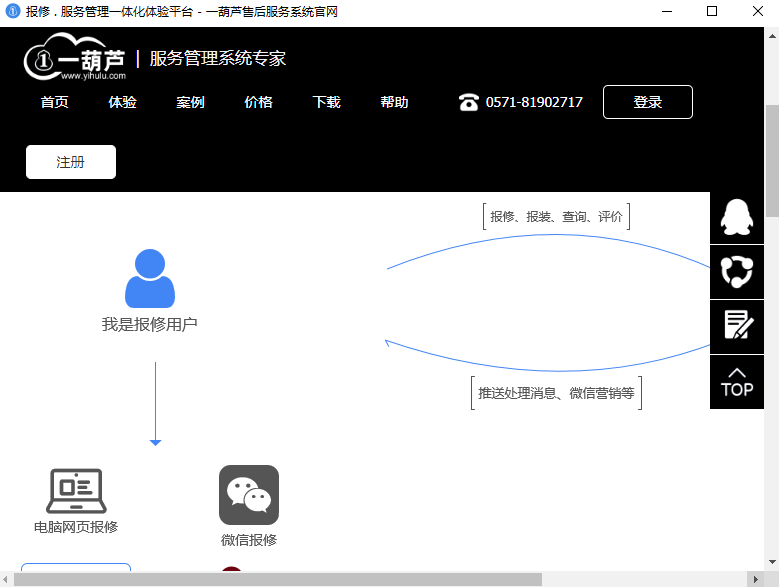Image resolution: width=779 pixels, height=587 pixels.
Task: Click the 报修、报装、查询、评价 text box
Action: (556, 217)
